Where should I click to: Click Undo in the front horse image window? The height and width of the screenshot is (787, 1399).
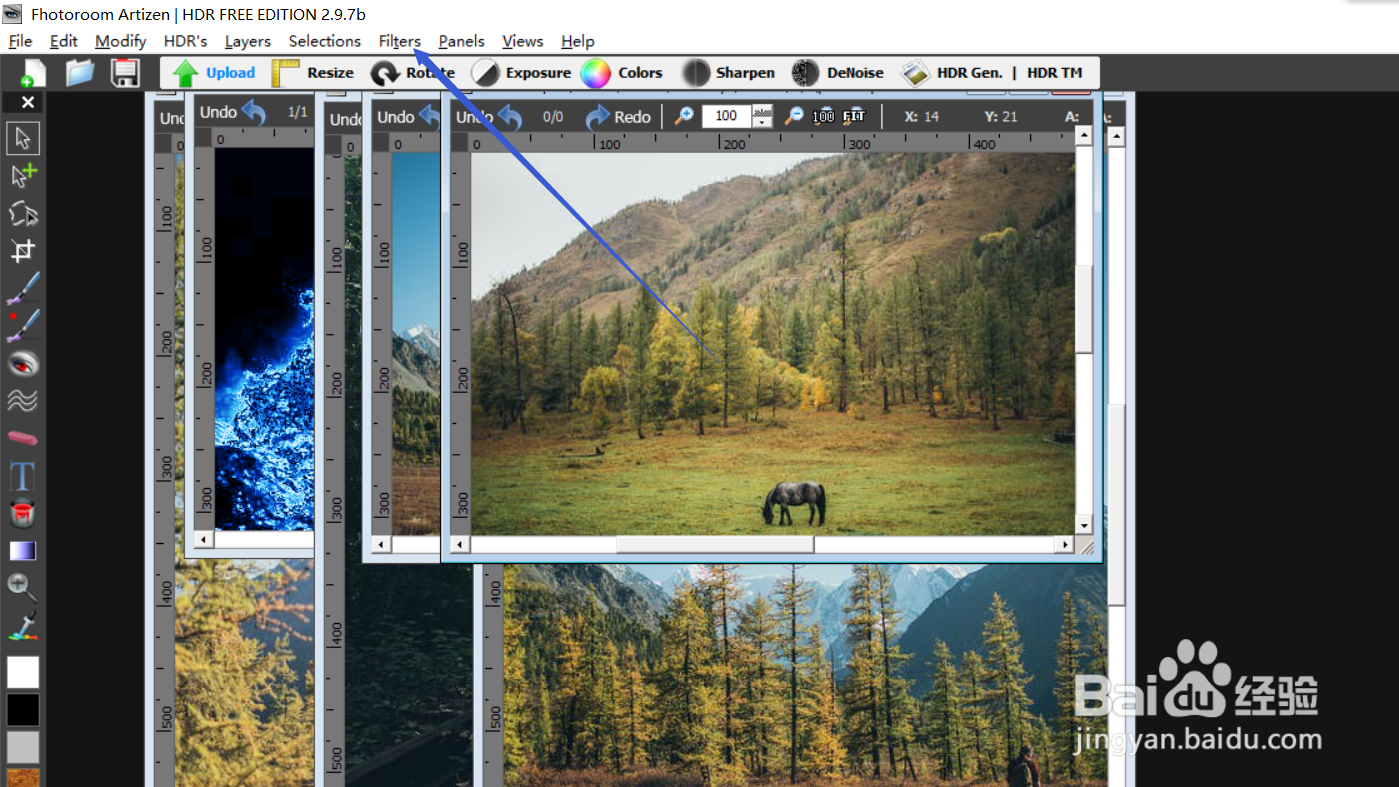[x=490, y=117]
